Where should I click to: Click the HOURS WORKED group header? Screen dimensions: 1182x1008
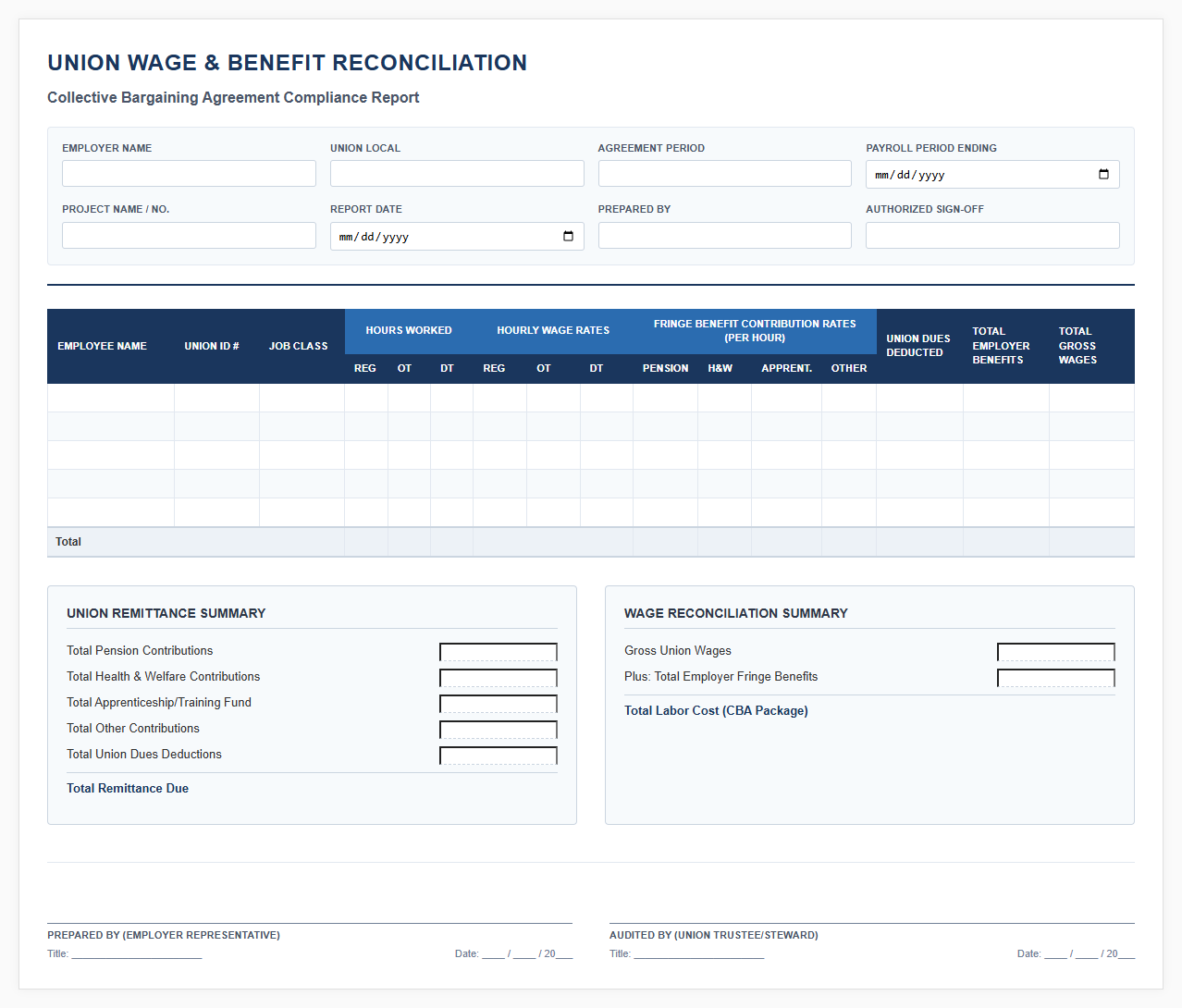(409, 330)
